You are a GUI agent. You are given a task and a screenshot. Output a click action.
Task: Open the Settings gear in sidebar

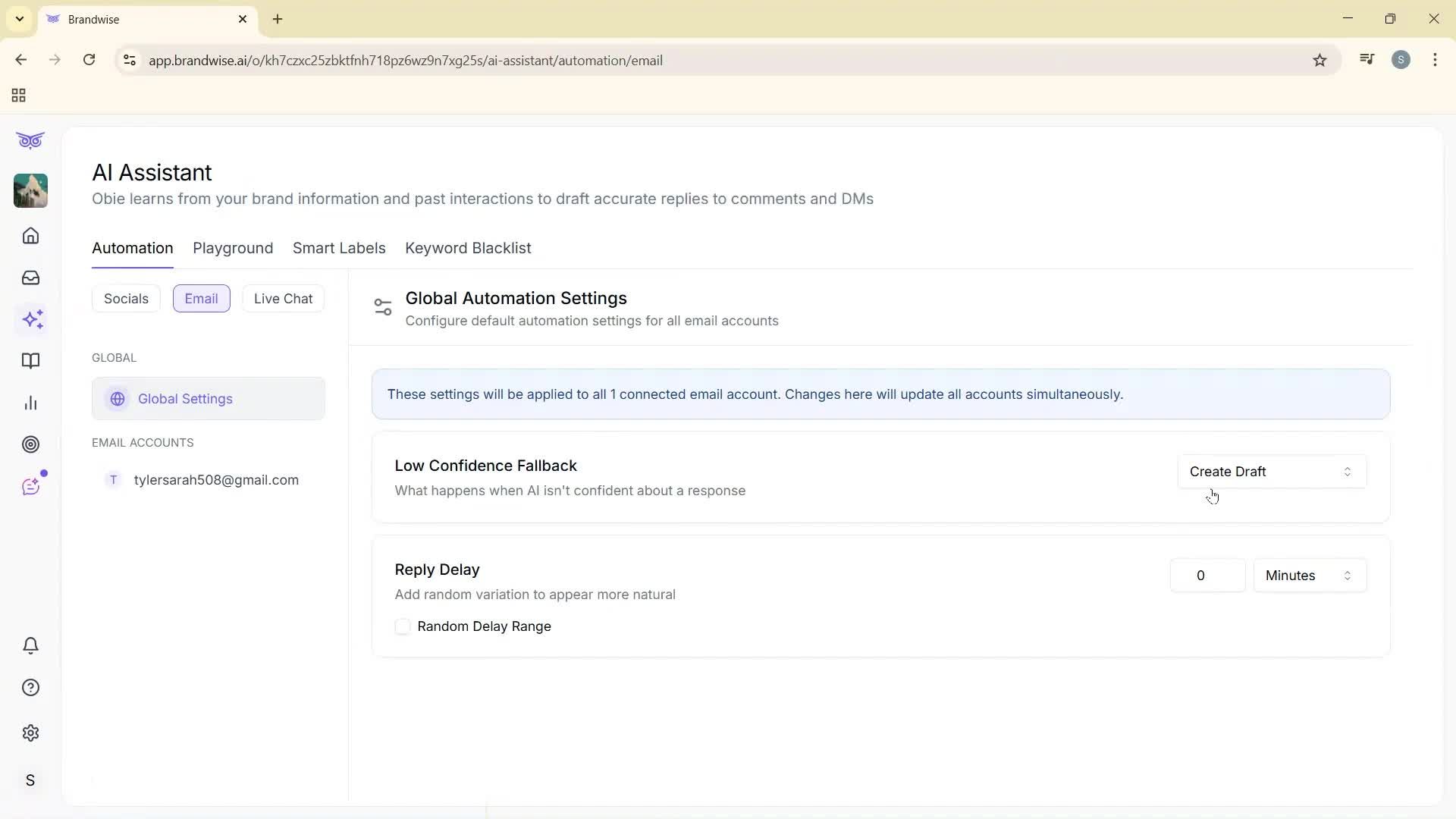(30, 733)
